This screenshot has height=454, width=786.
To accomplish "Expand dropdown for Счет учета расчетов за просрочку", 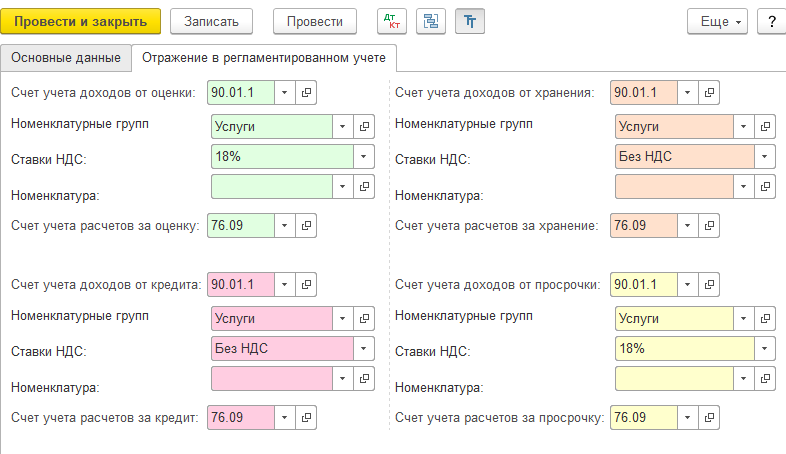I will pos(687,417).
